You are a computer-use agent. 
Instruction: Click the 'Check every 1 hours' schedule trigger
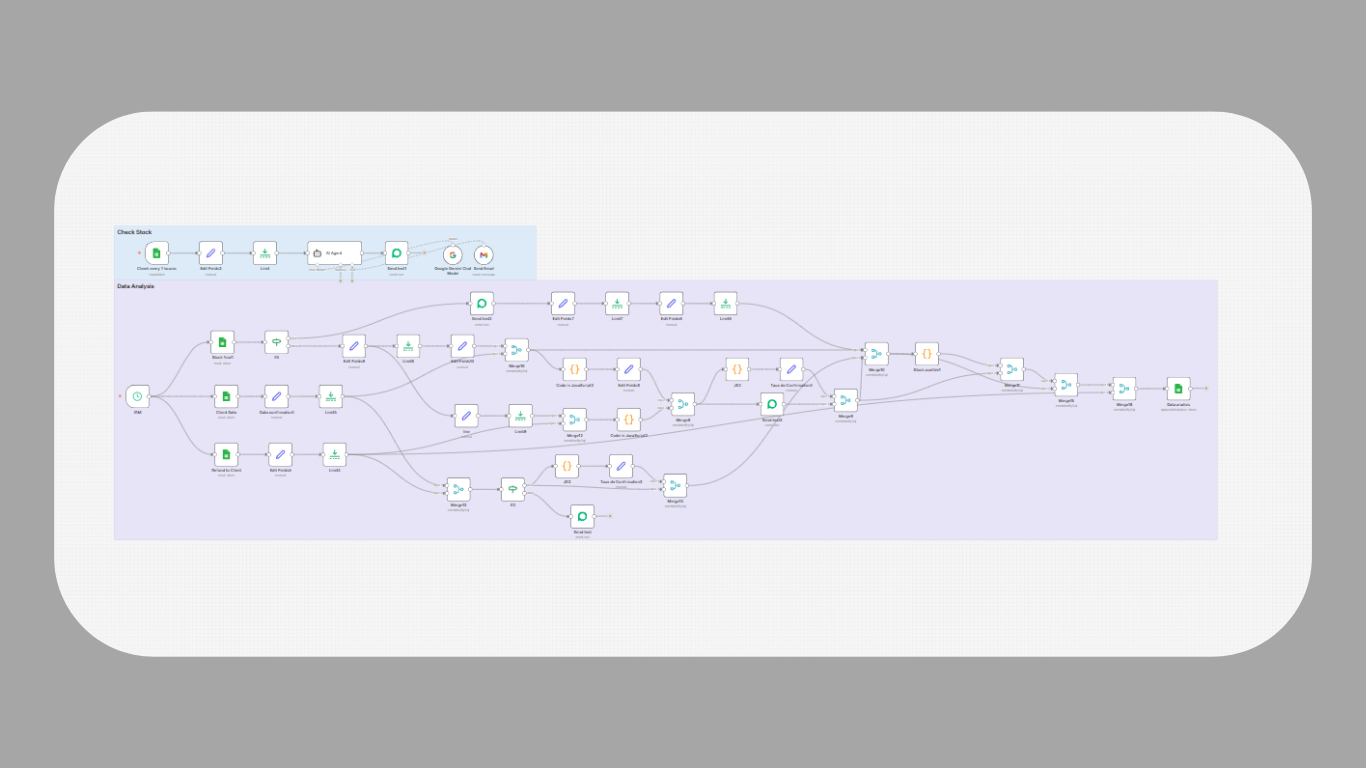(155, 253)
